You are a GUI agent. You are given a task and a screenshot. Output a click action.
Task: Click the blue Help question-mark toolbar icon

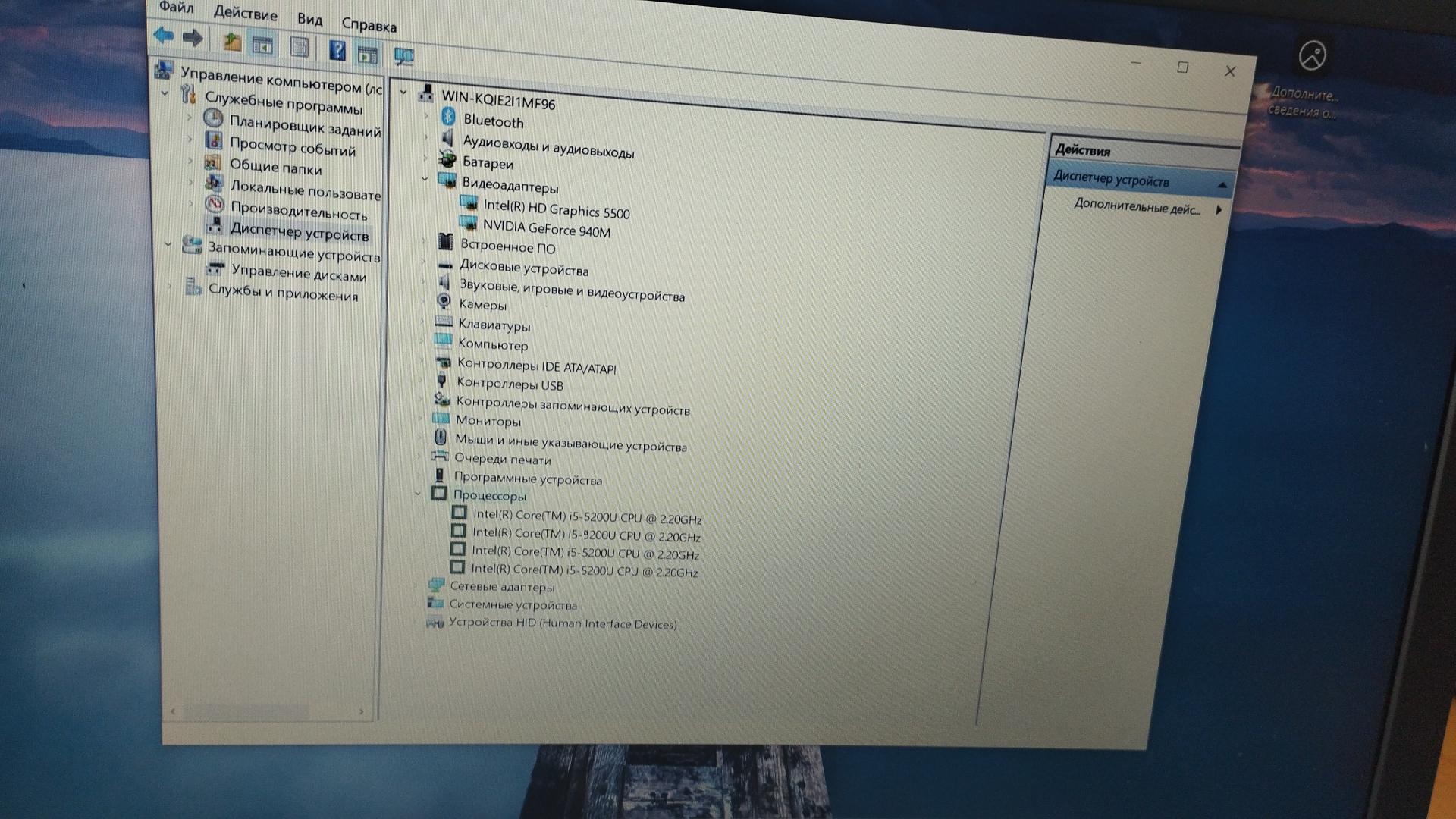pyautogui.click(x=337, y=51)
